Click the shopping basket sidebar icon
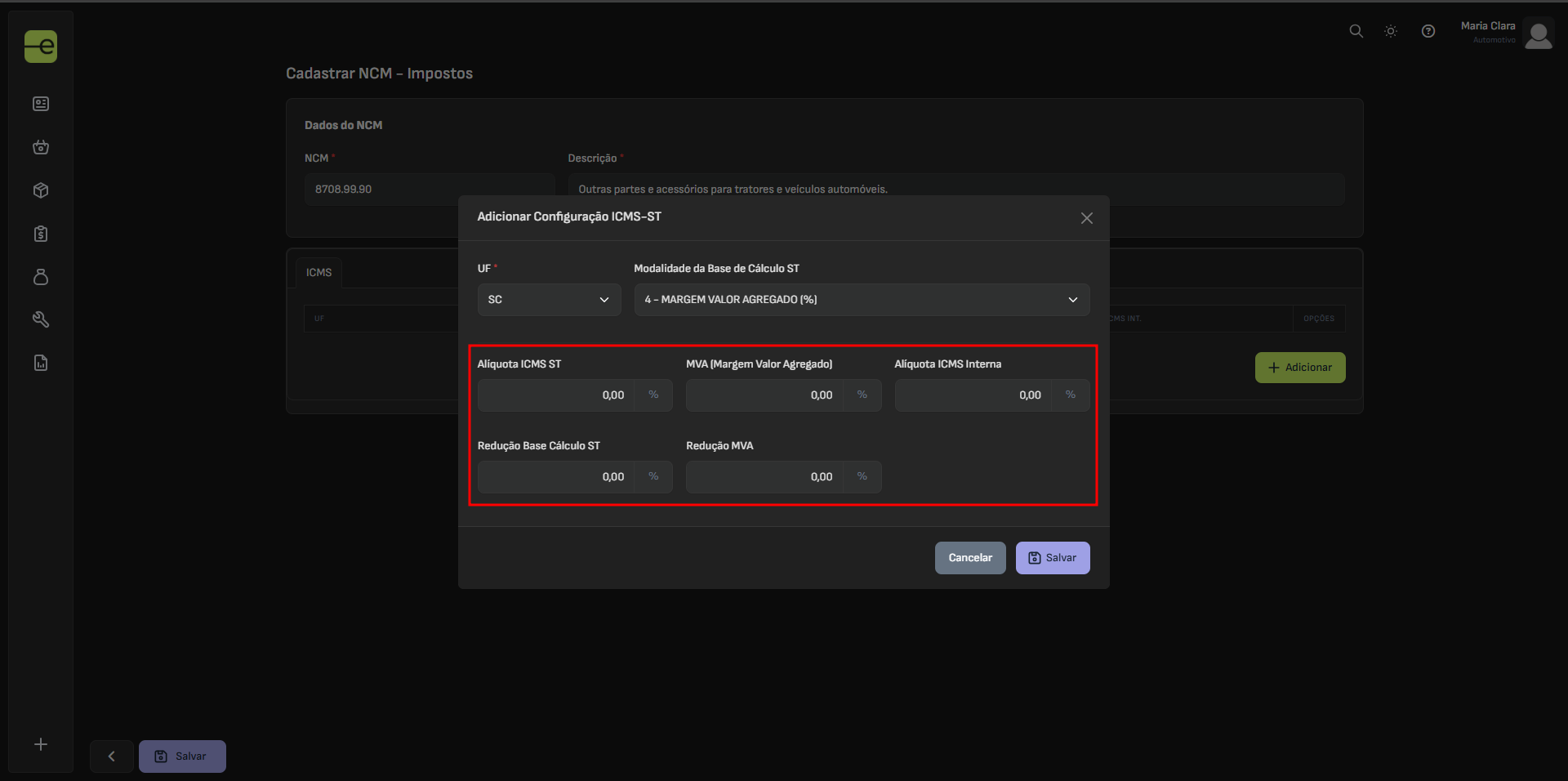 coord(41,147)
